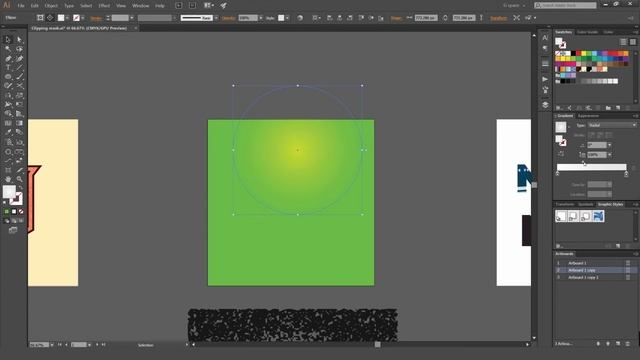The image size is (640, 360).
Task: Toggle Color fill mode below swatches
Action: 7,212
